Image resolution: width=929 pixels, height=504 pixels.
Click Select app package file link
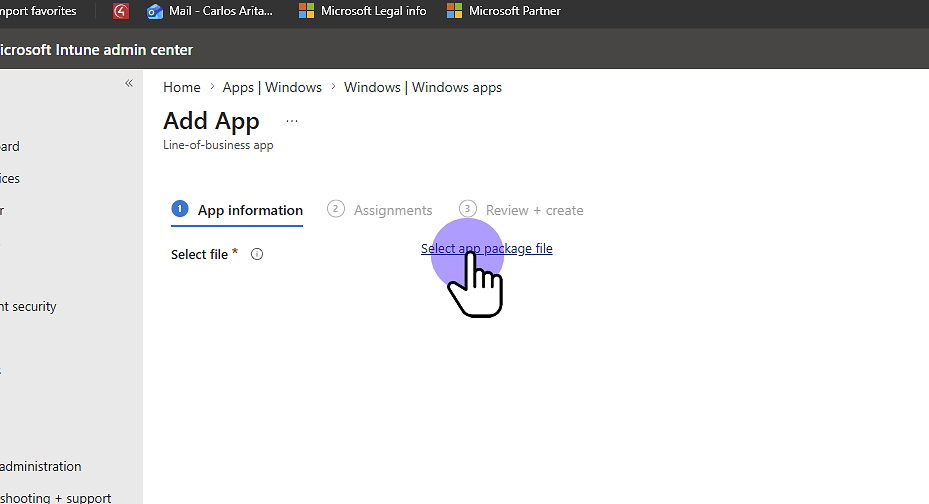coord(486,249)
